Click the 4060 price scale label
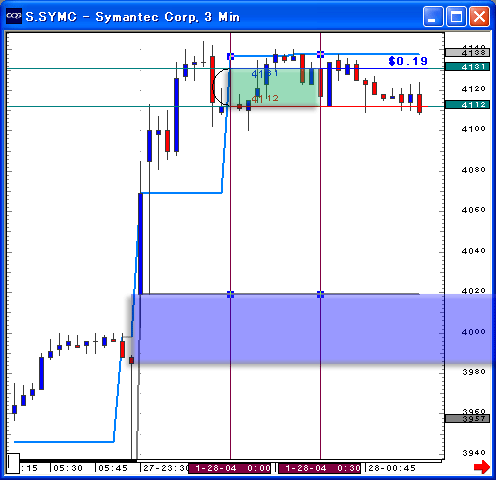Viewport: 496px width, 480px height. (x=473, y=210)
